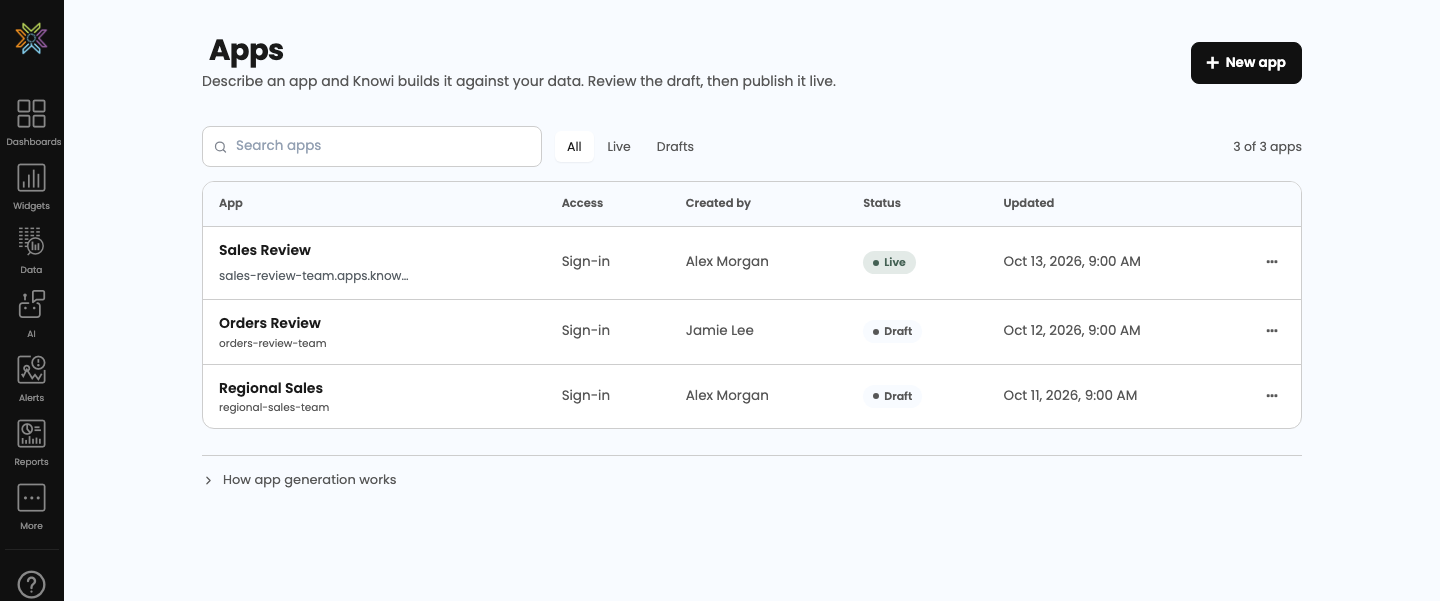Click Alex Morgan in Regional Sales row

727,395
